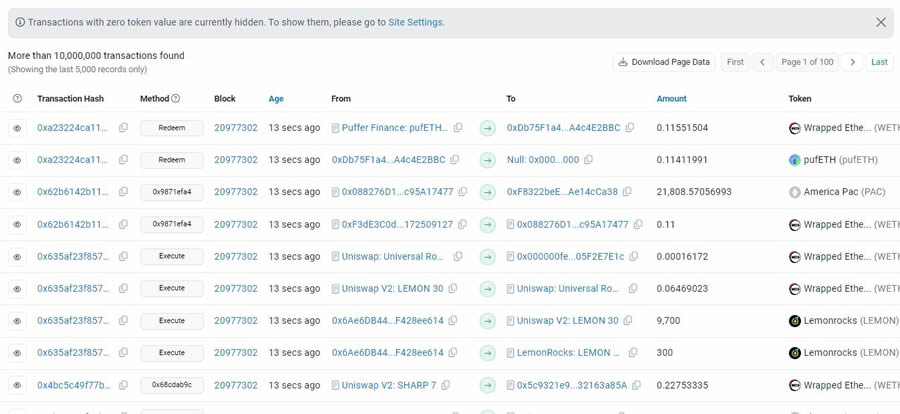Copy the Null 0x000...000 to address
900x414 pixels.
pos(589,160)
